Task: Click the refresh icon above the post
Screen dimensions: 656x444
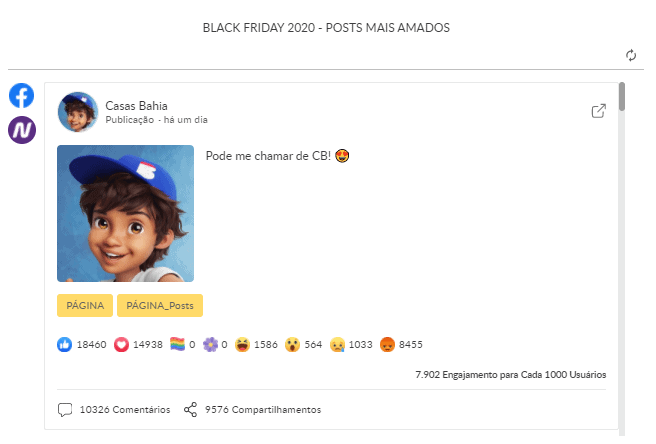Action: coord(631,56)
